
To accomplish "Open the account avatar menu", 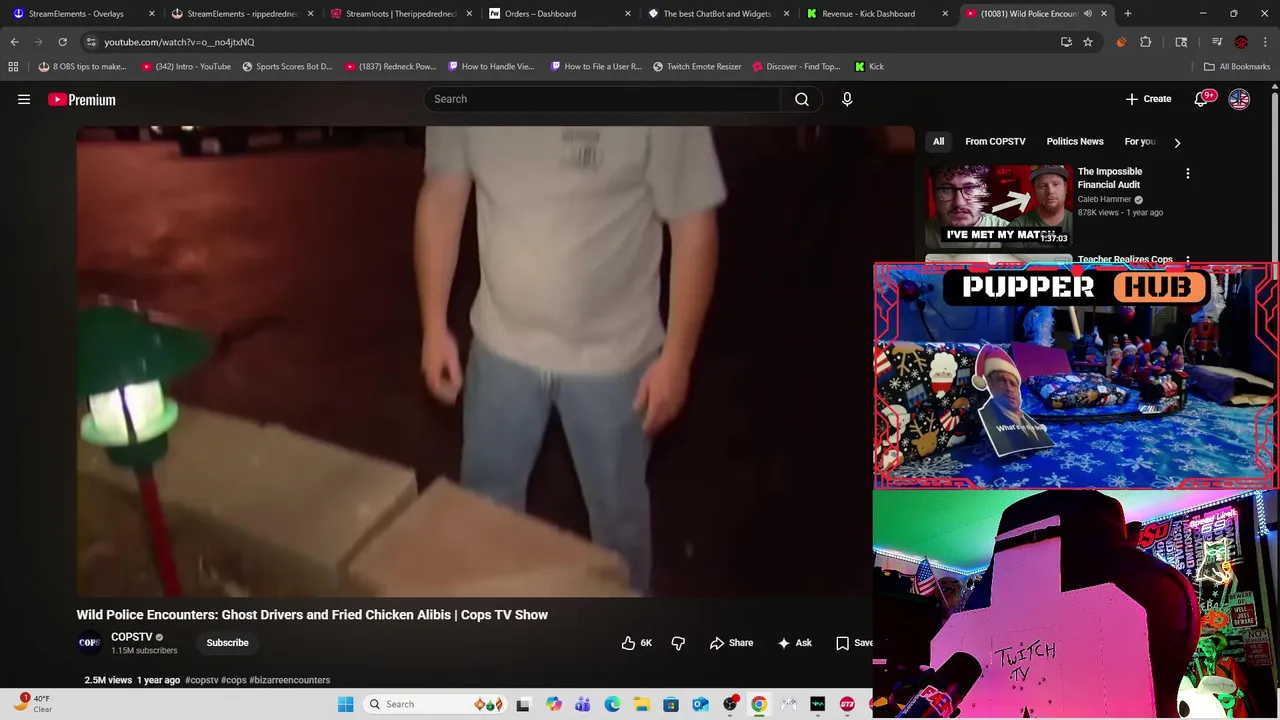I will [1239, 99].
